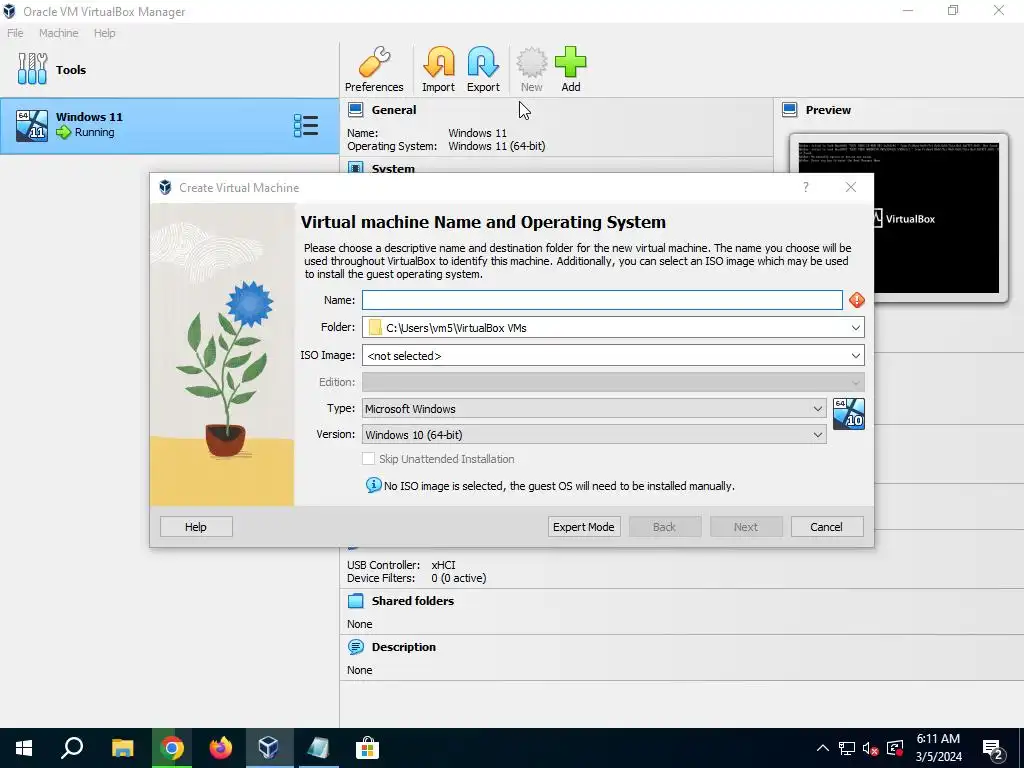Open Microsoft Store from the taskbar
The image size is (1024, 768).
tap(367, 748)
